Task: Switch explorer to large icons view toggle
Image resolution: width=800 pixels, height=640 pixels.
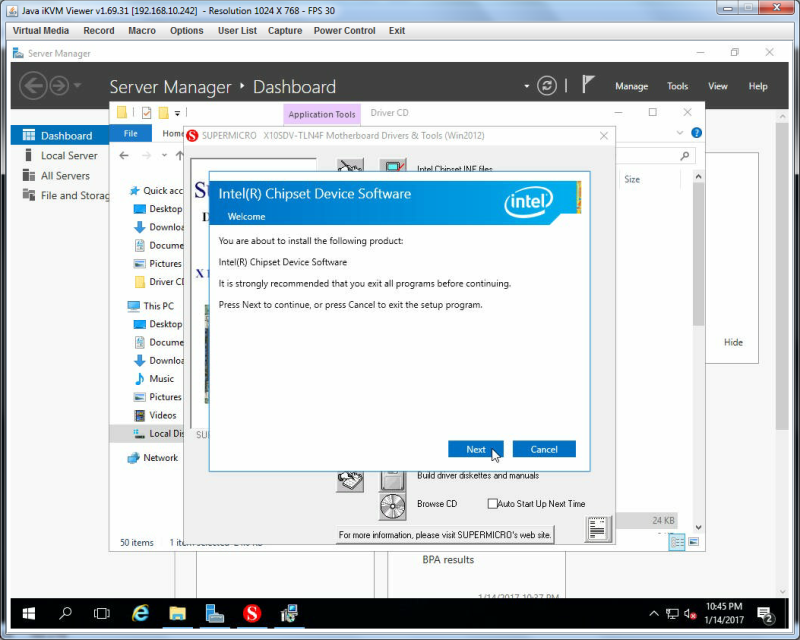Action: click(x=693, y=542)
